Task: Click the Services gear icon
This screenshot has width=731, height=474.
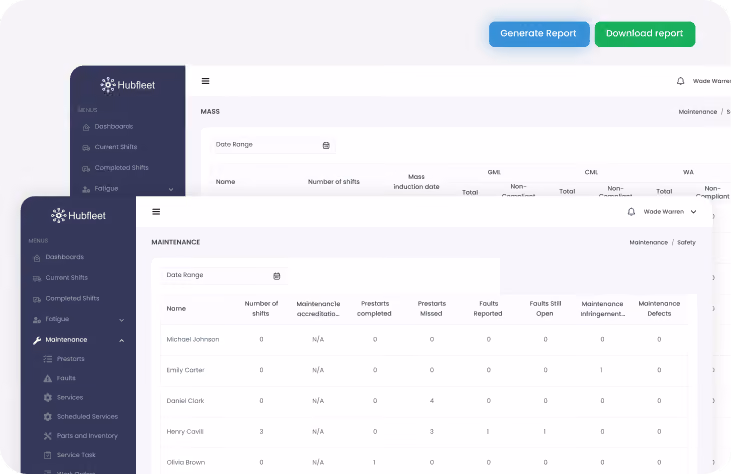Action: pos(48,398)
